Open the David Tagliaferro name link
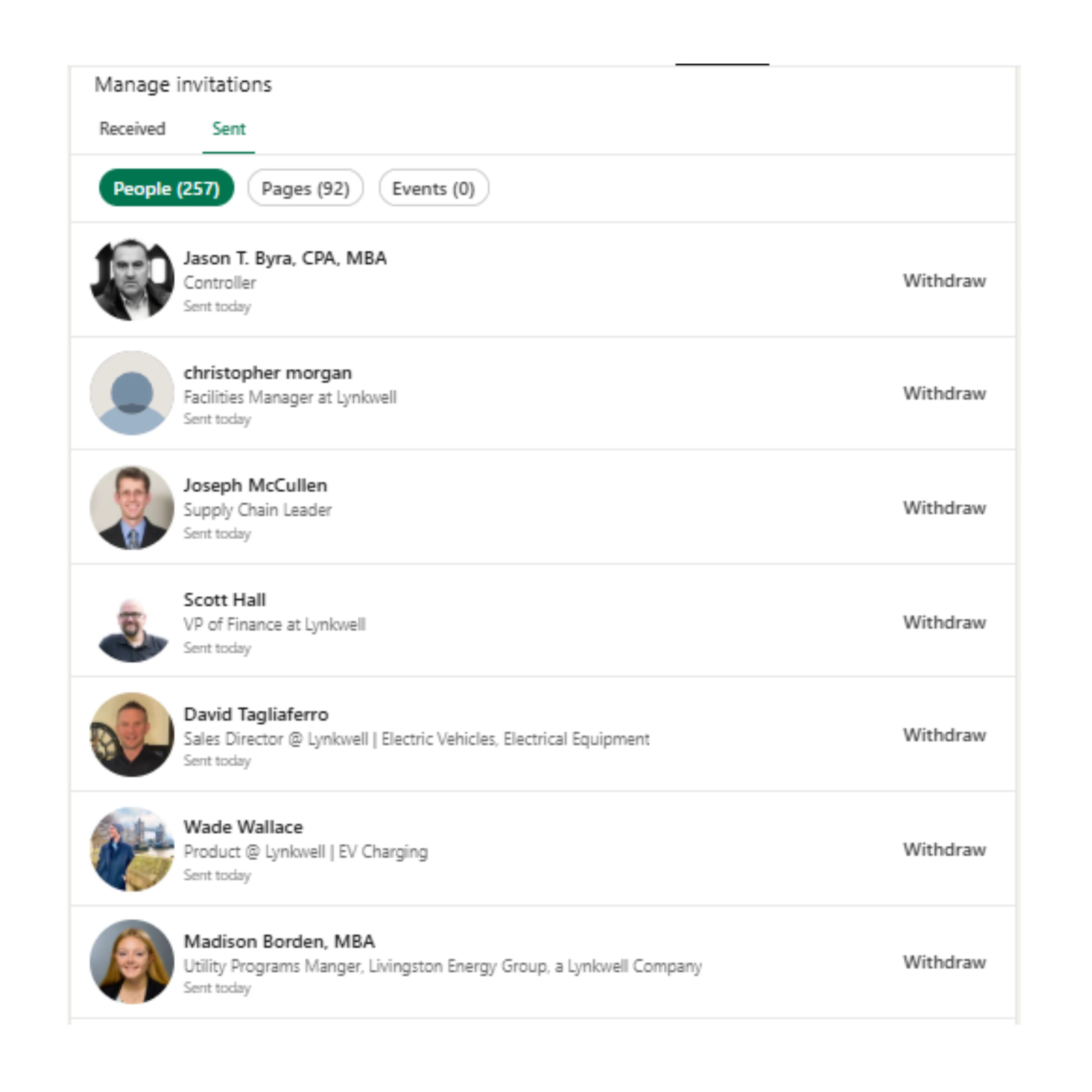 pyautogui.click(x=256, y=714)
